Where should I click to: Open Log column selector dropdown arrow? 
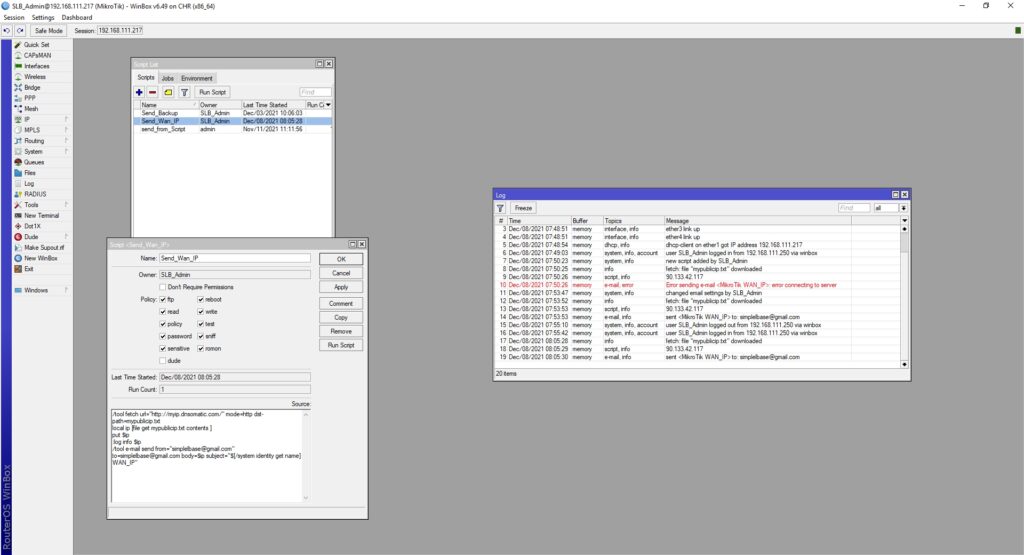pos(904,221)
